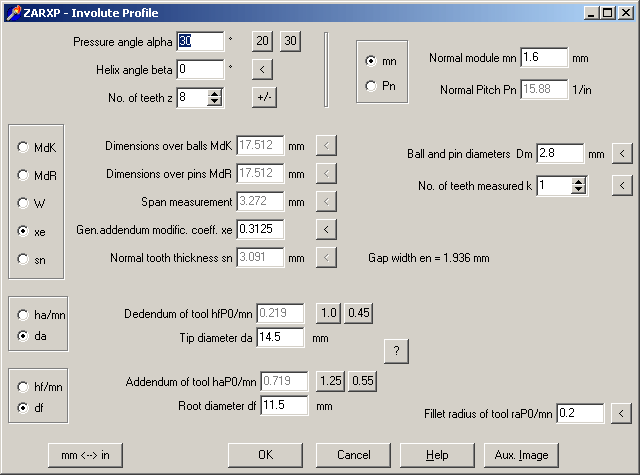Click '<' button beside Ball and pin diameters

pyautogui.click(x=621, y=153)
